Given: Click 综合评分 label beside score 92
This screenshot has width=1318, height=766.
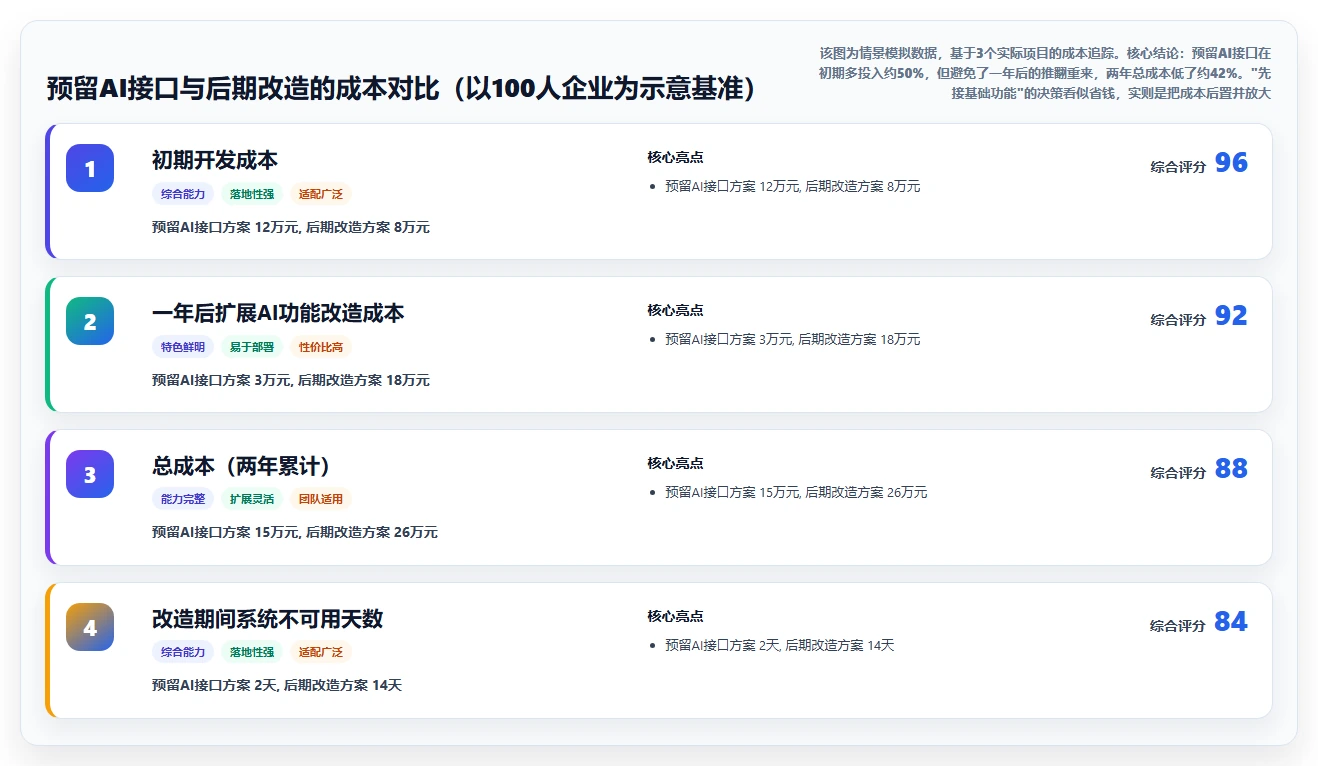Looking at the screenshot, I should (x=1178, y=320).
